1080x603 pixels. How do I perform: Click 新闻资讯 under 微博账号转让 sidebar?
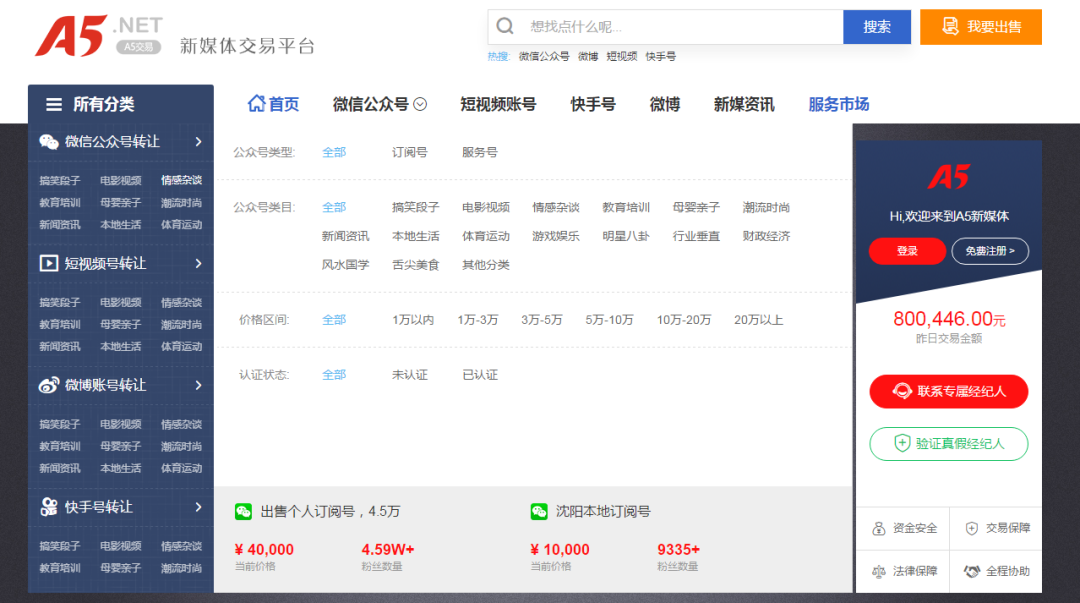coord(60,469)
